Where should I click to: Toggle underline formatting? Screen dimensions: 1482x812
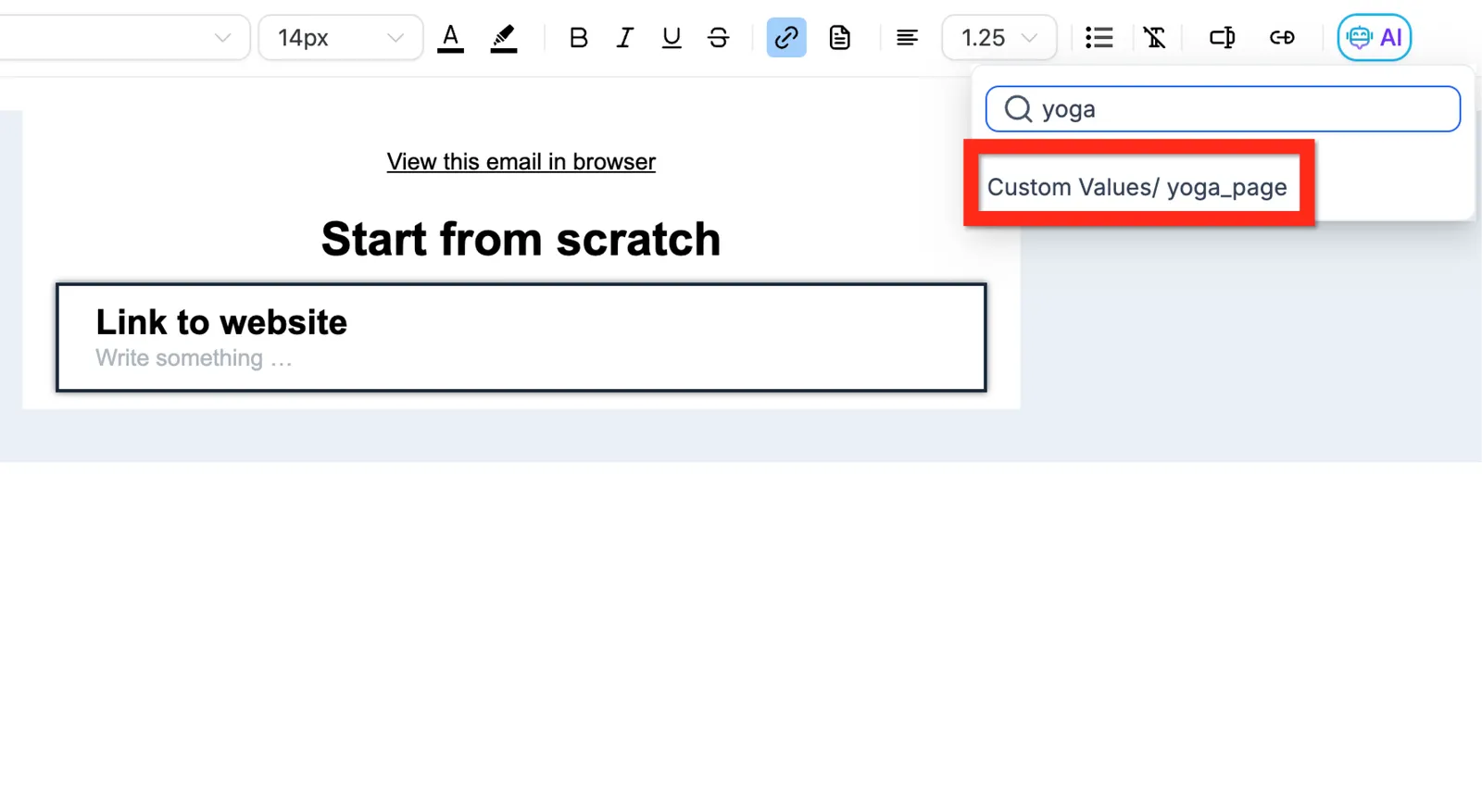672,38
